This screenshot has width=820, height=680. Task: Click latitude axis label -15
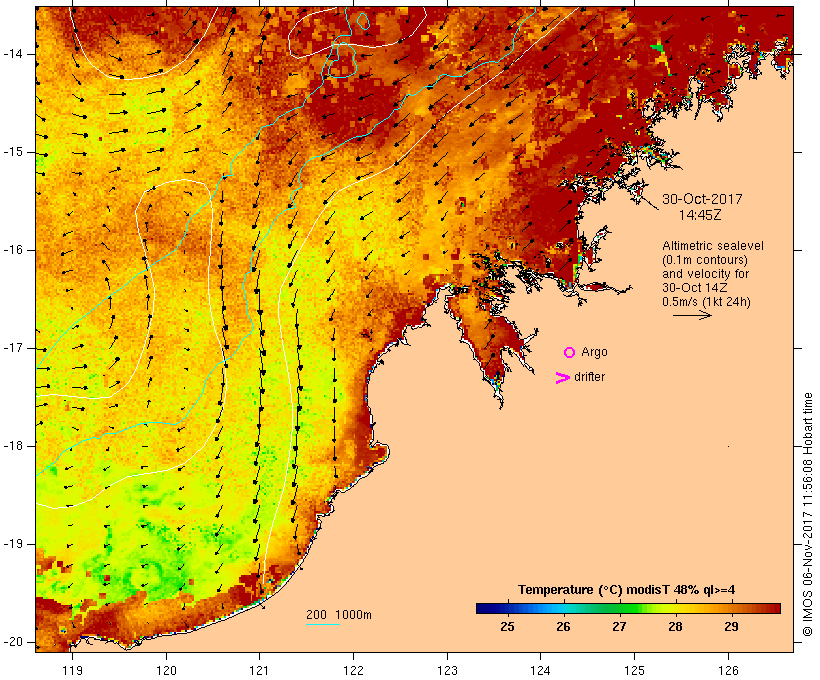[12, 152]
